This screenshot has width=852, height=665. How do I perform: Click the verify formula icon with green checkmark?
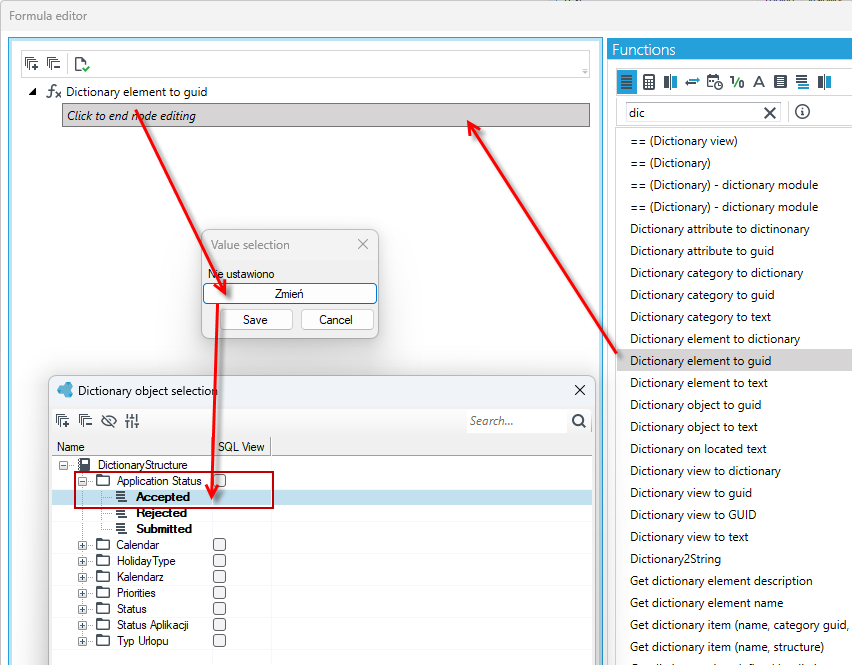click(x=82, y=64)
